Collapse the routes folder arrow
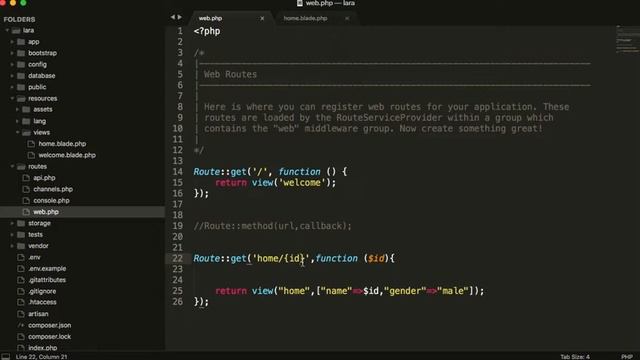The height and width of the screenshot is (360, 640). tap(12, 167)
